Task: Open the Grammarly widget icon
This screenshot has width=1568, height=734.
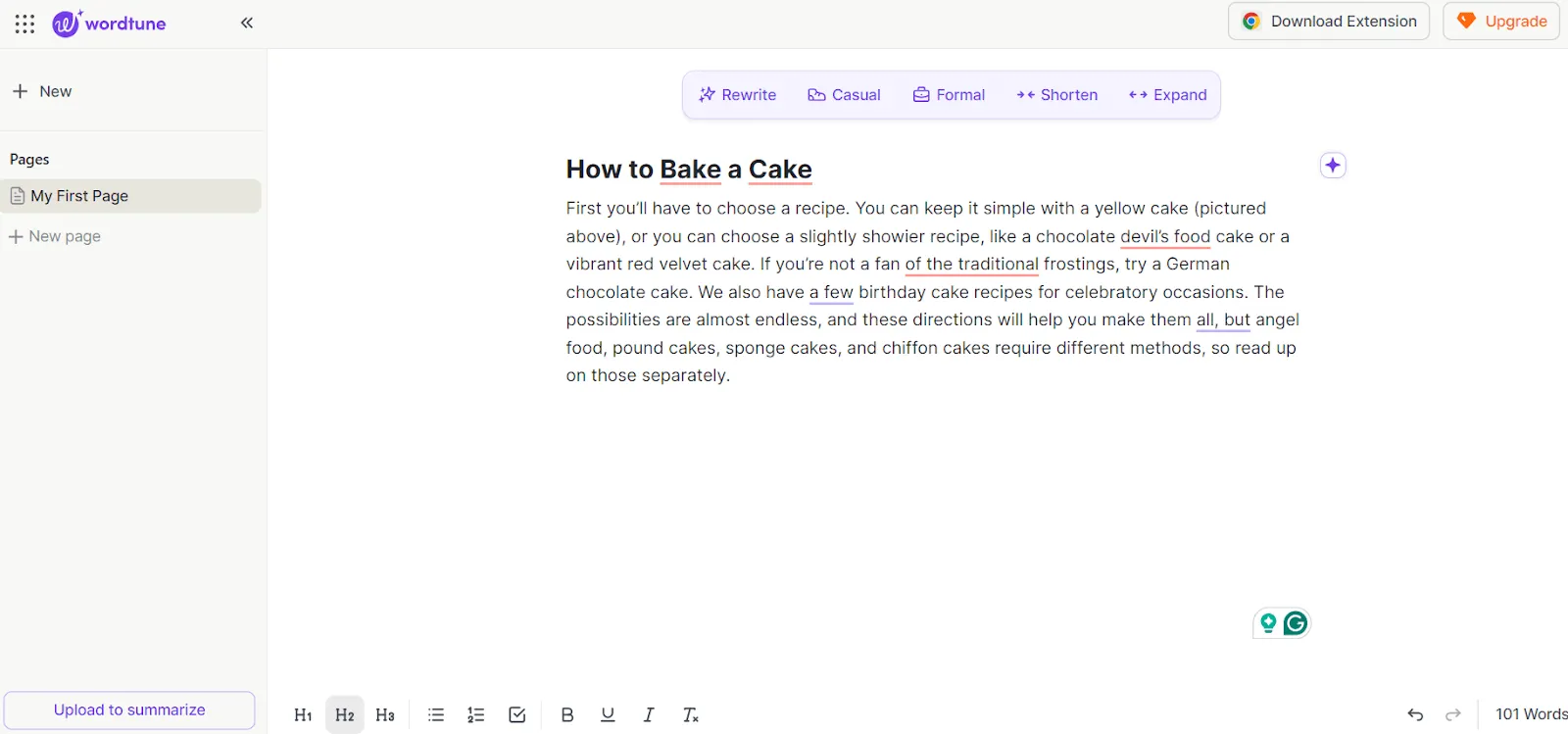Action: pyautogui.click(x=1296, y=623)
